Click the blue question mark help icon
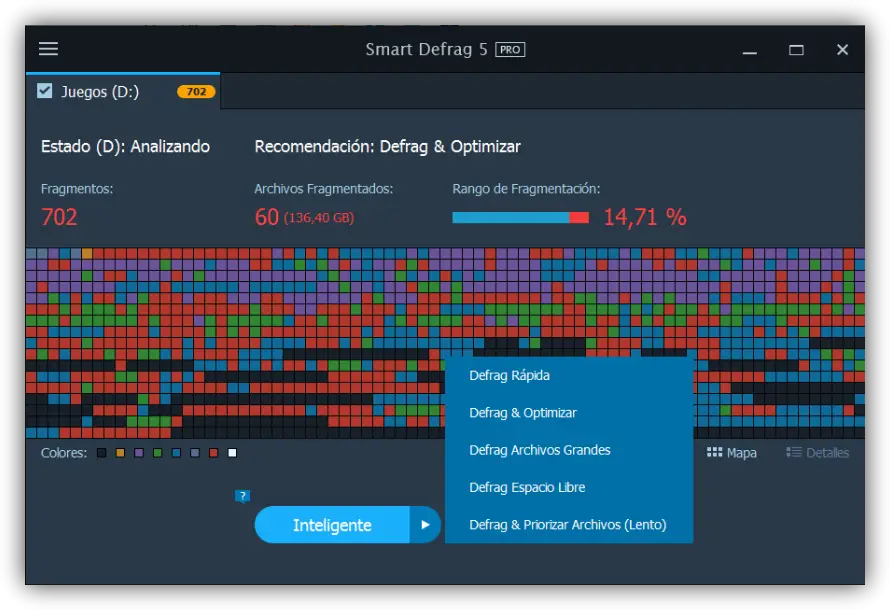This screenshot has width=890, height=610. pyautogui.click(x=242, y=497)
